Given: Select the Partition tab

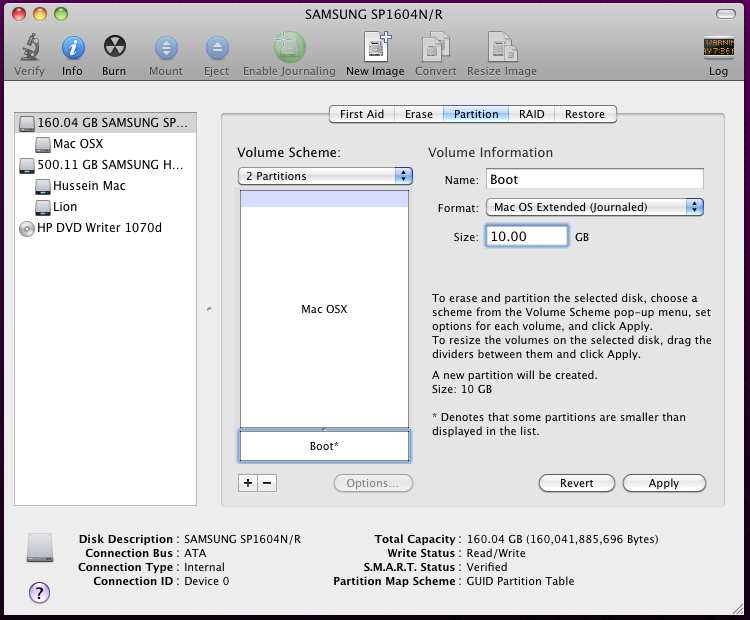Looking at the screenshot, I should tap(476, 114).
